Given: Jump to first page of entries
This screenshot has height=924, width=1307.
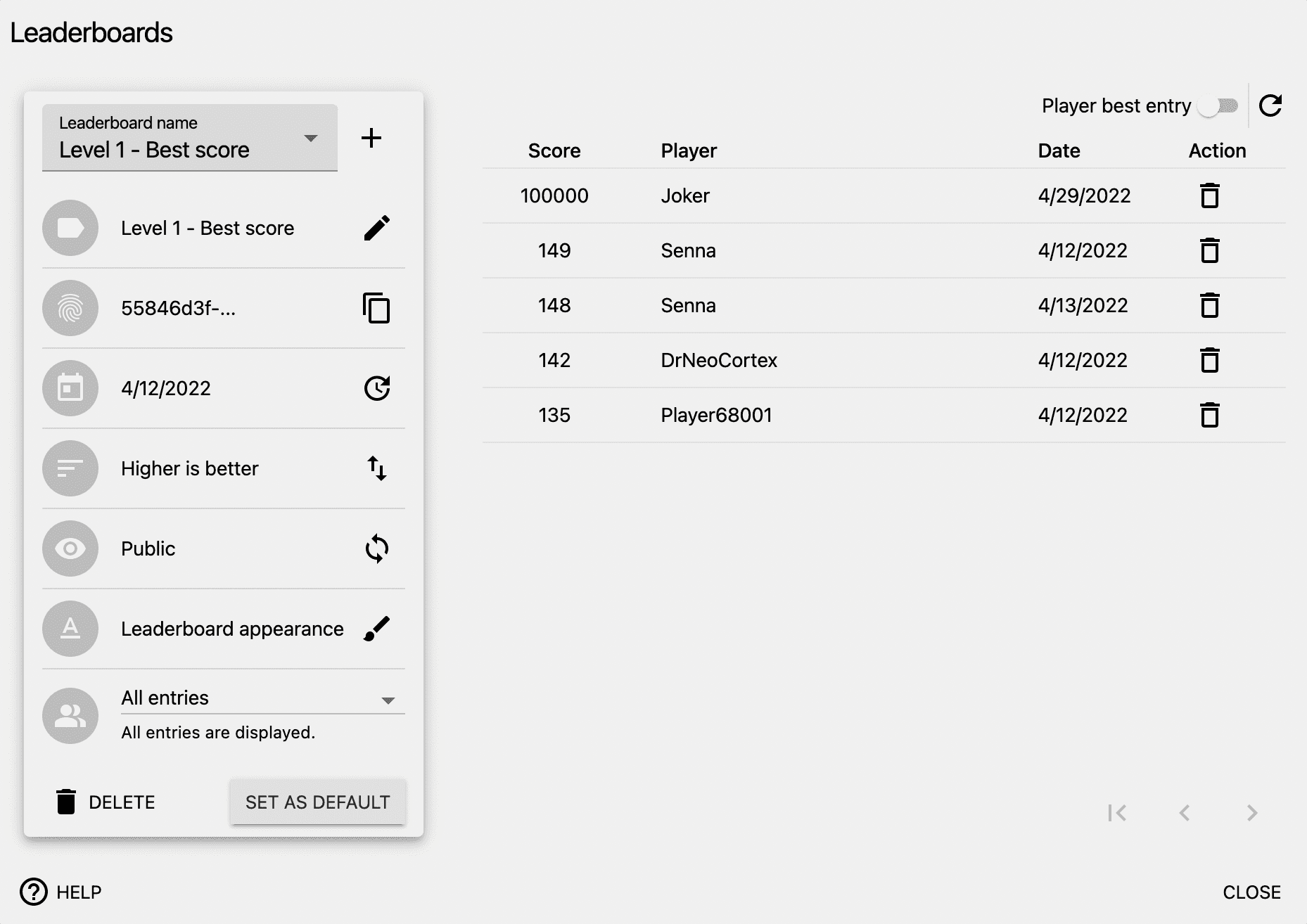Looking at the screenshot, I should (x=1116, y=813).
